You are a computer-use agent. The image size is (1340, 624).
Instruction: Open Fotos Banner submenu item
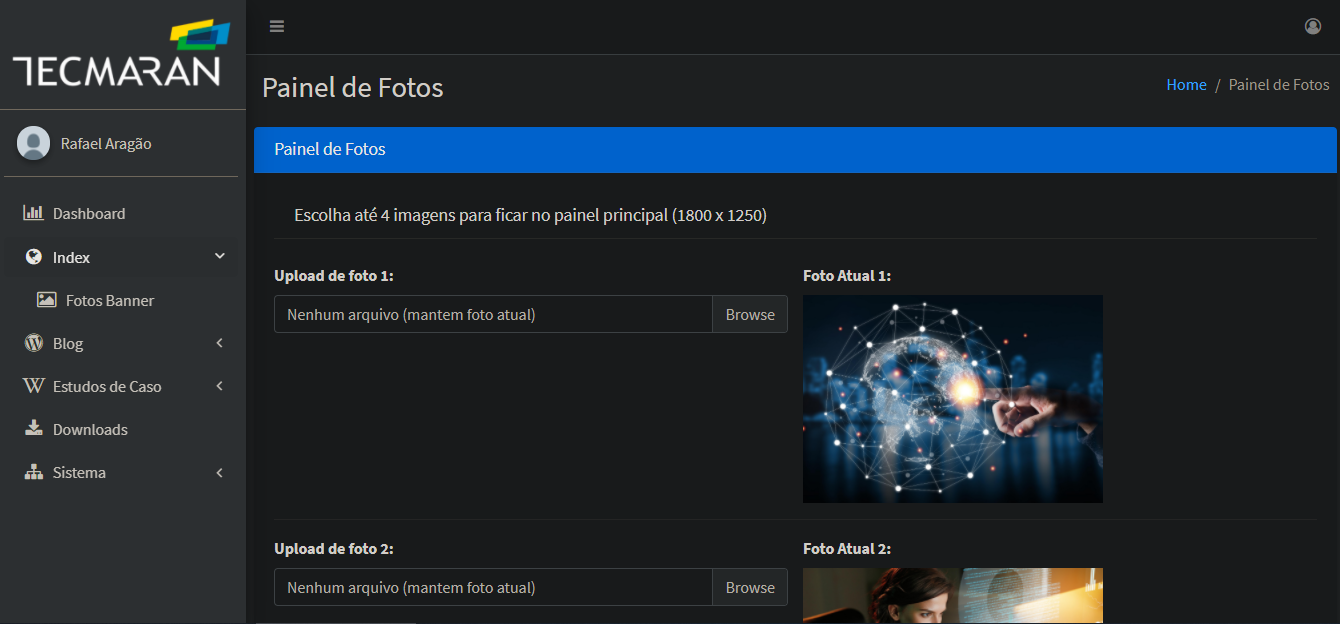pyautogui.click(x=123, y=300)
